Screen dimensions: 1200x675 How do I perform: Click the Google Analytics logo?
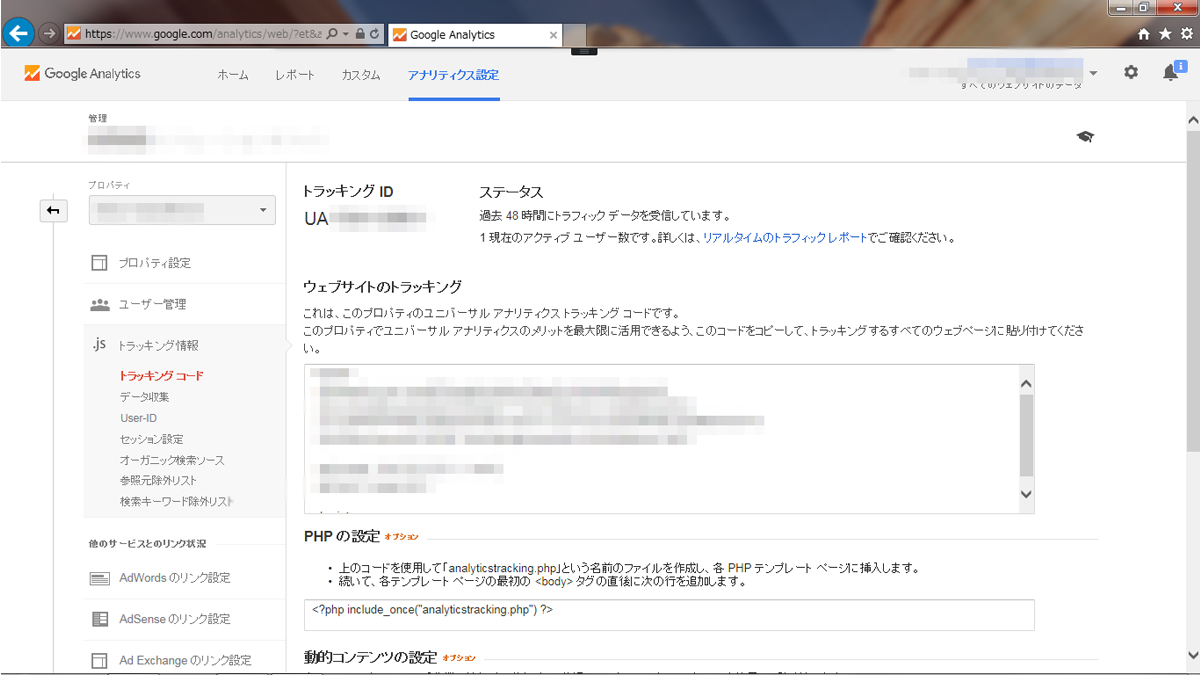coord(82,74)
